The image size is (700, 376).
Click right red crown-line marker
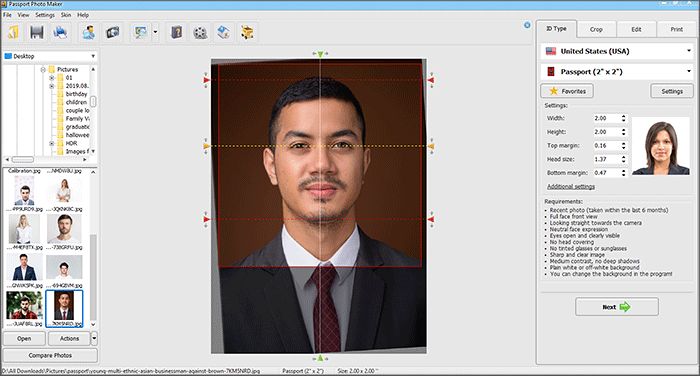[431, 80]
